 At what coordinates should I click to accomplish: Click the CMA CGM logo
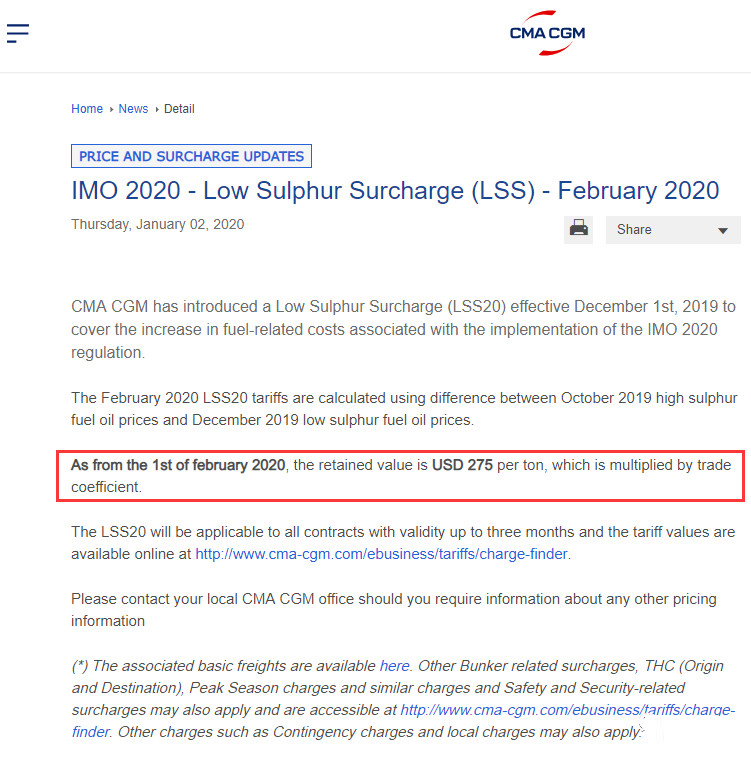(547, 32)
